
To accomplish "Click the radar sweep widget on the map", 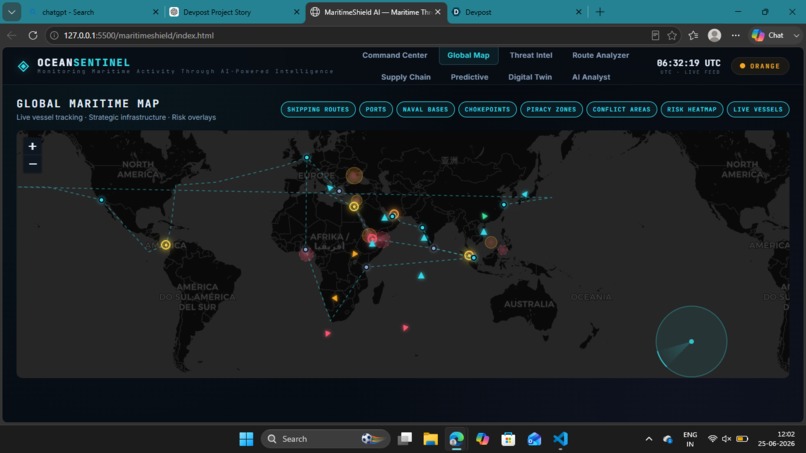I will tap(691, 341).
